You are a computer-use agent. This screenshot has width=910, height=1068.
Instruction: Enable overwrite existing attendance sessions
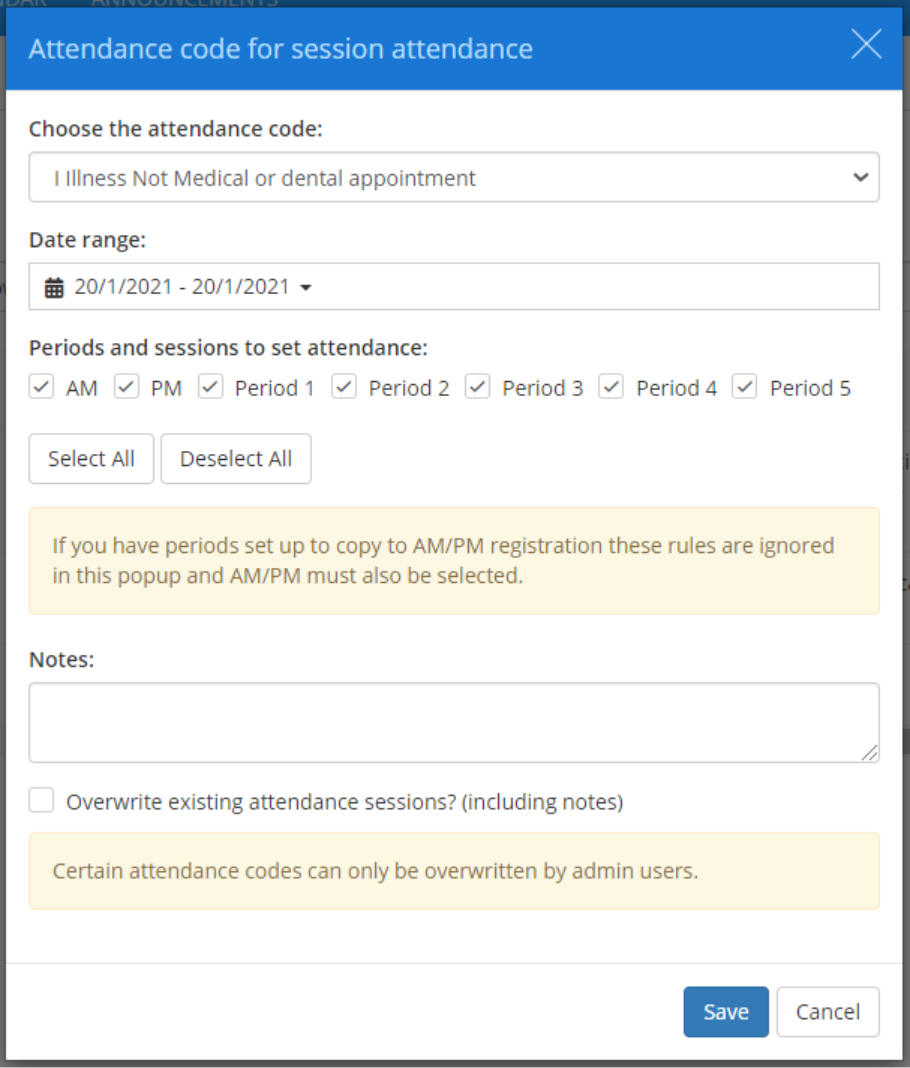pyautogui.click(x=41, y=800)
